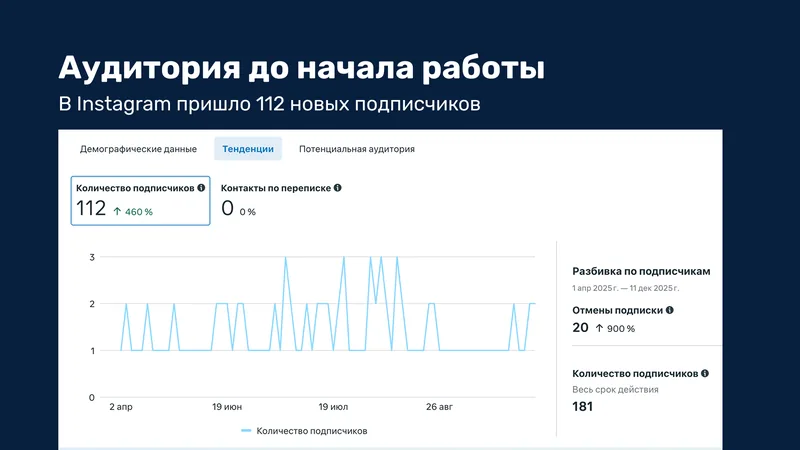The image size is (800, 450).
Task: Click the Аудитория до начала работы title
Action: [x=302, y=67]
